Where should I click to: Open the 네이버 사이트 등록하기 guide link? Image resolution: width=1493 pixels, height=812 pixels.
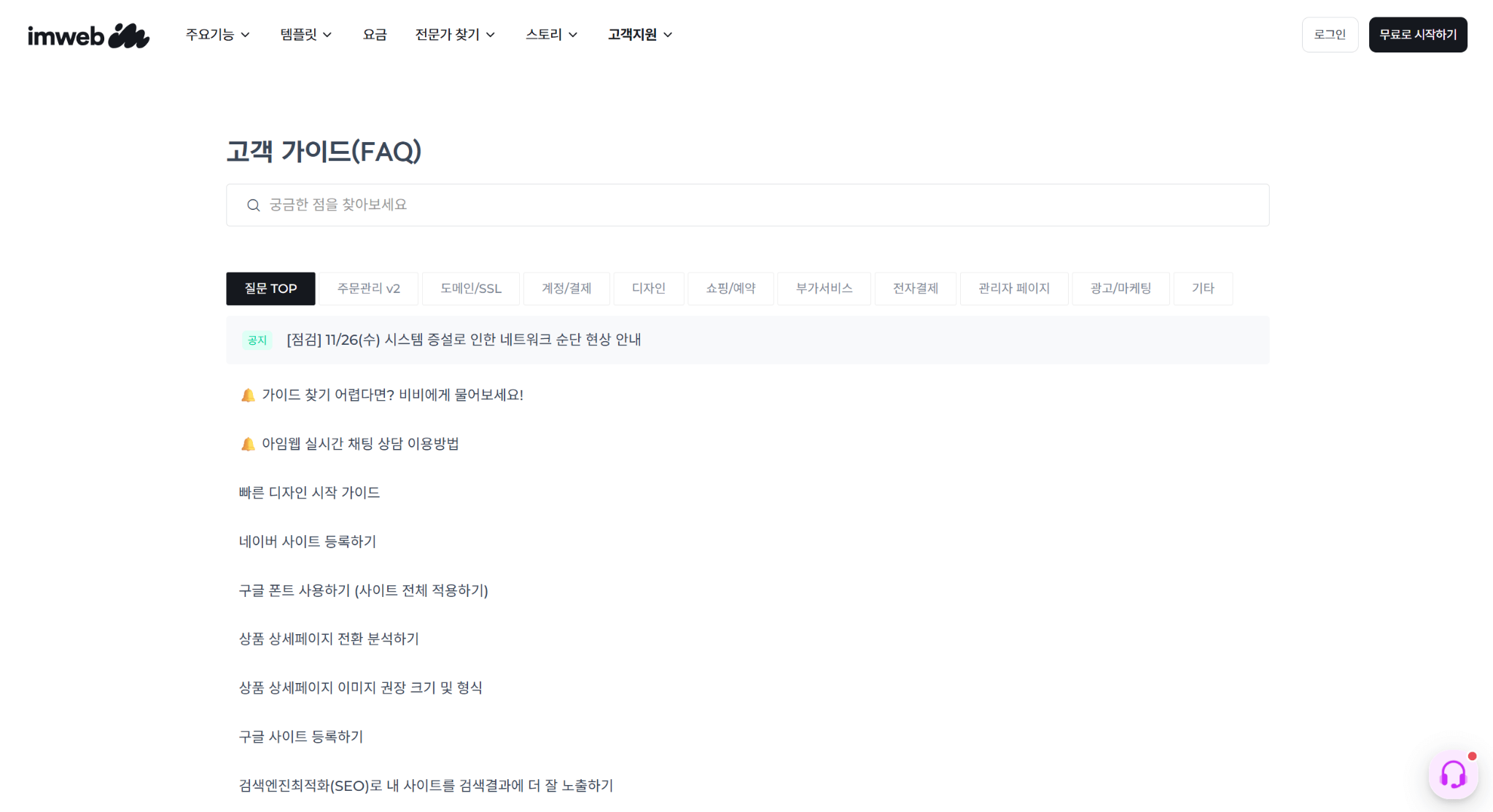307,541
